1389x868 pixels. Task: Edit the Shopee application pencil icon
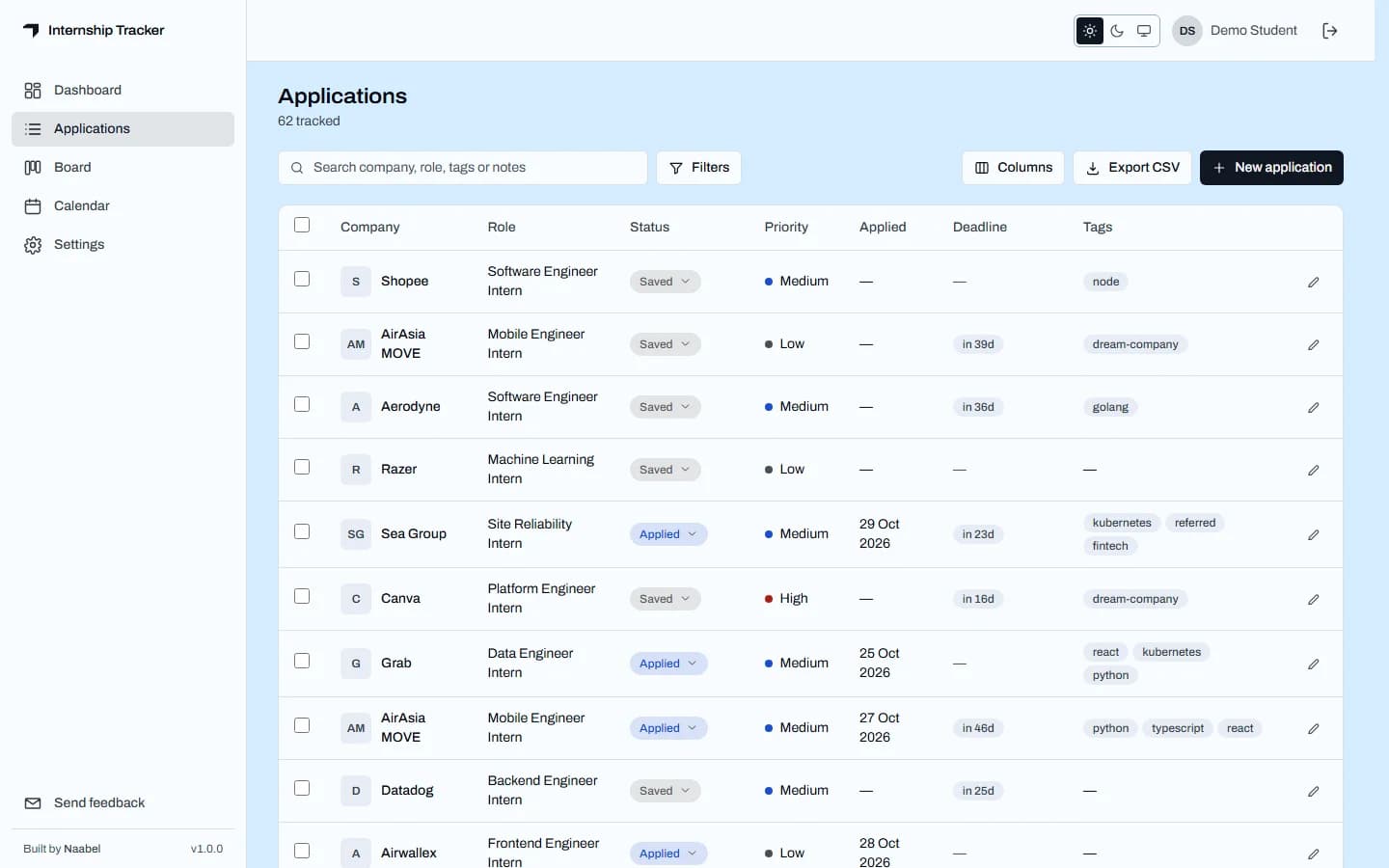coord(1314,283)
